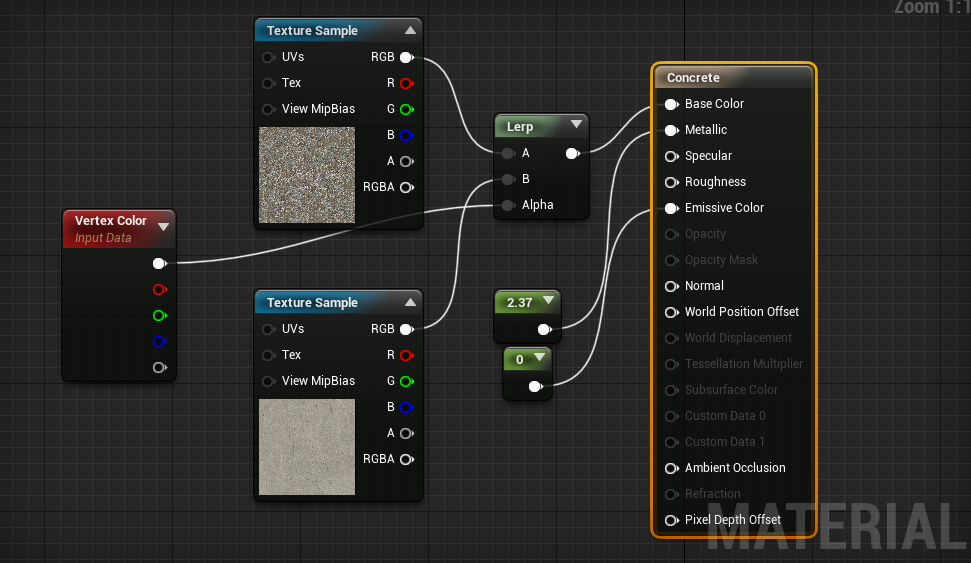The image size is (971, 563).
Task: Click the blue B output pin of the bottom Texture Sample
Action: (x=407, y=407)
